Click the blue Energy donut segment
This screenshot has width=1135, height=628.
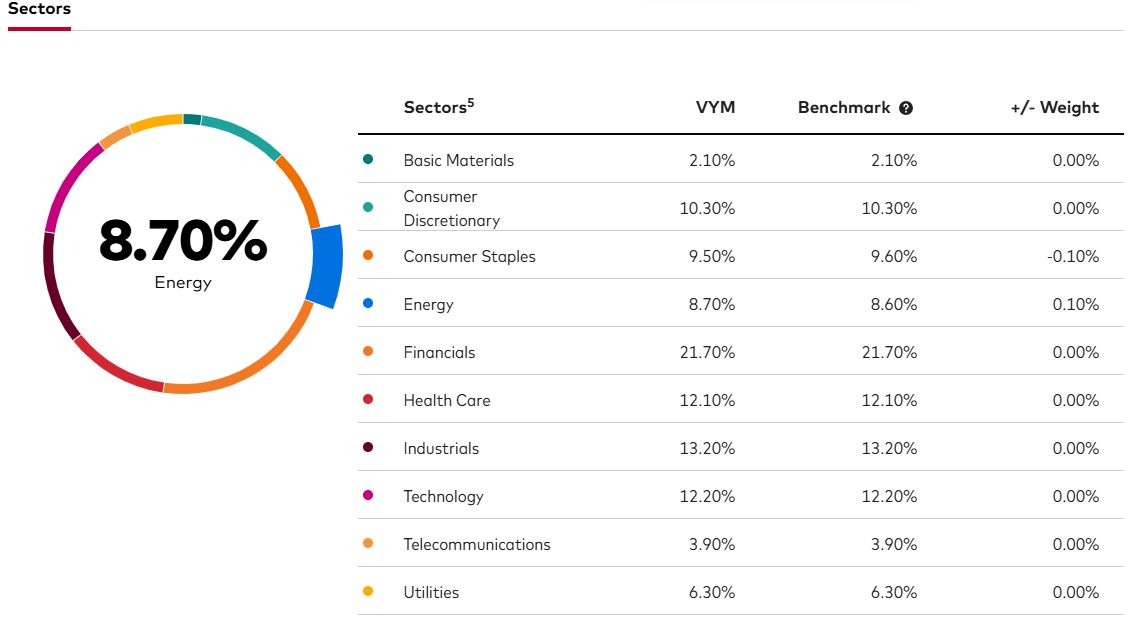point(325,266)
